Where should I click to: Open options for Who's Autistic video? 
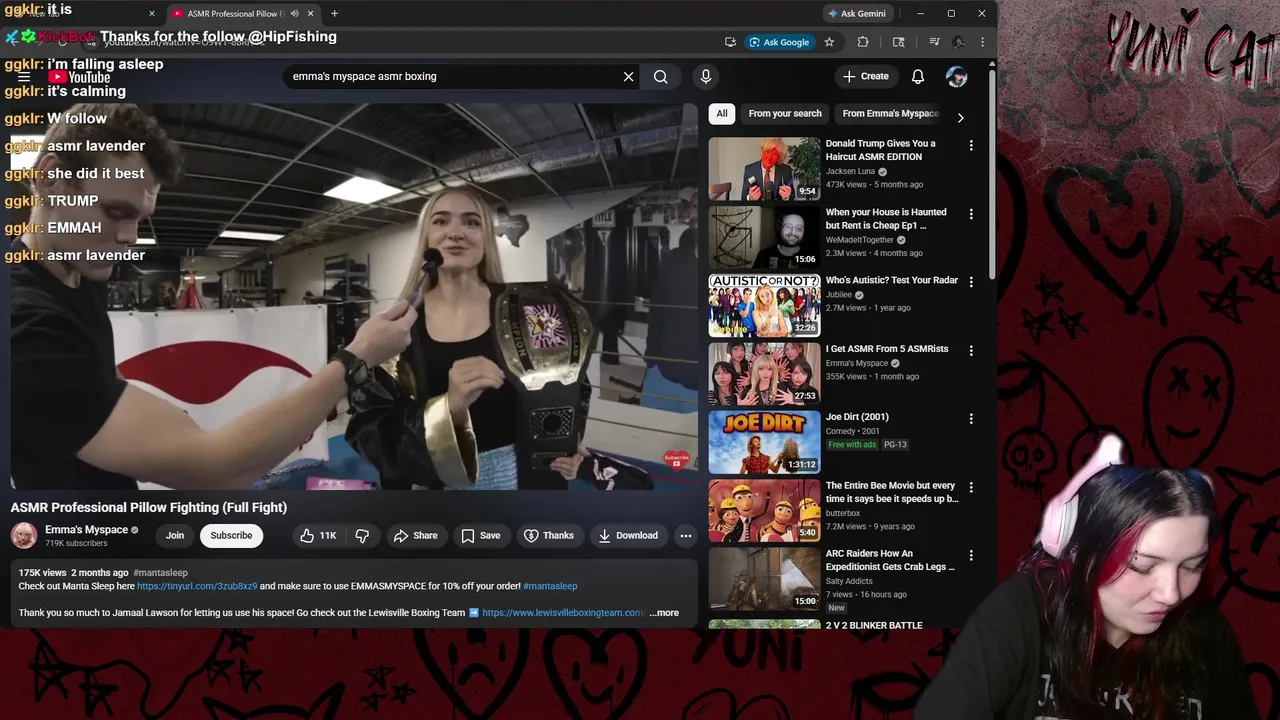(970, 282)
